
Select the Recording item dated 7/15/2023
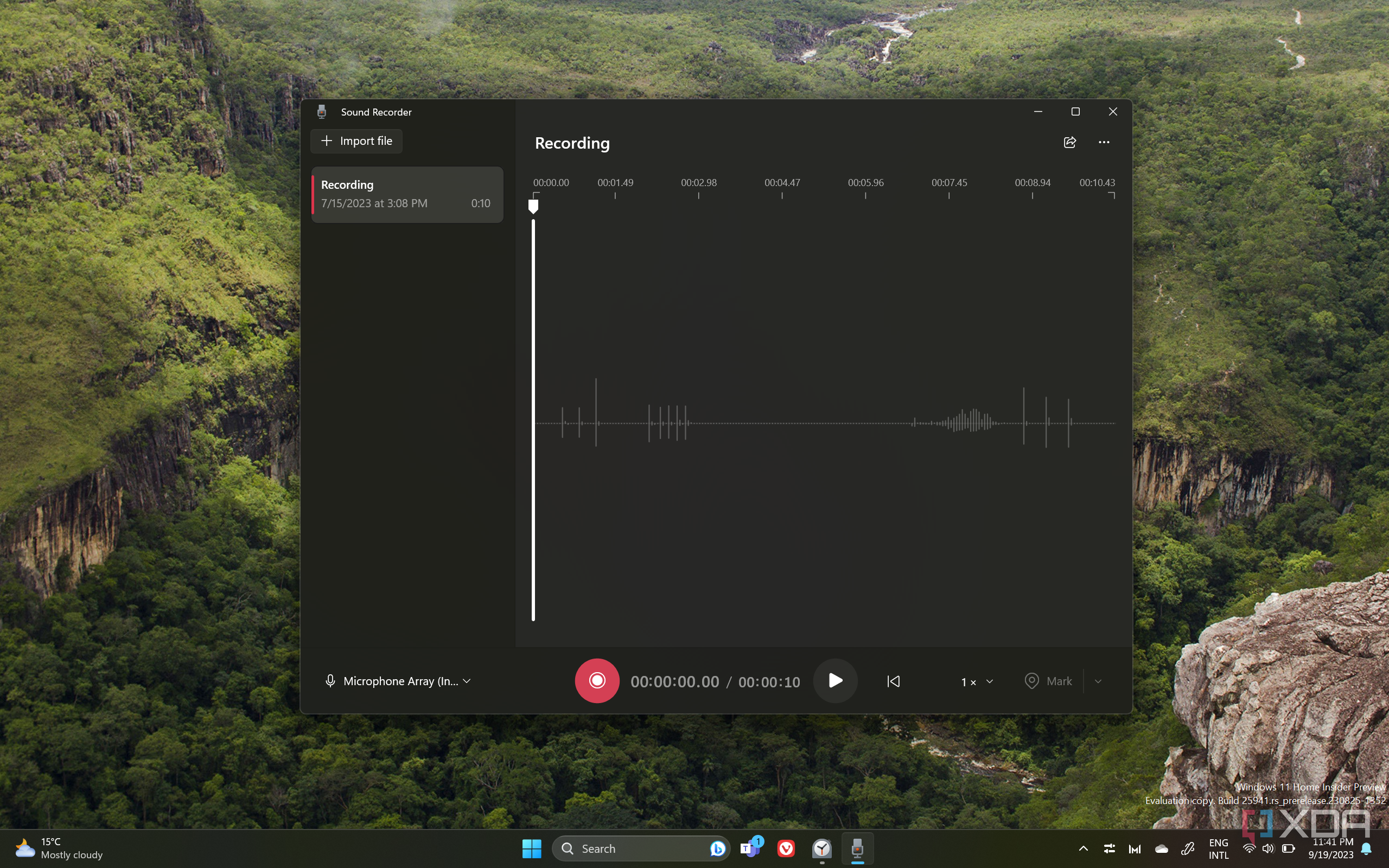pyautogui.click(x=407, y=194)
